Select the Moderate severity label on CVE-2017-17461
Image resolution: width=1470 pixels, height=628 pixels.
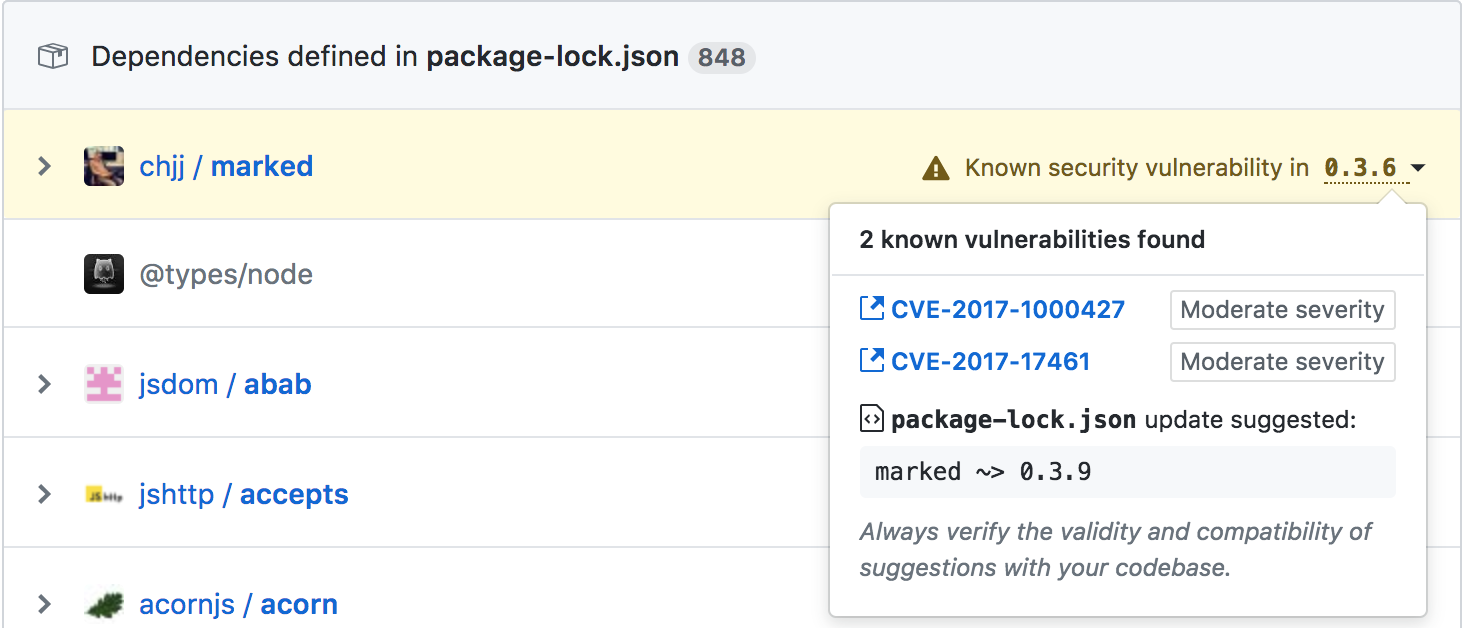coord(1282,361)
